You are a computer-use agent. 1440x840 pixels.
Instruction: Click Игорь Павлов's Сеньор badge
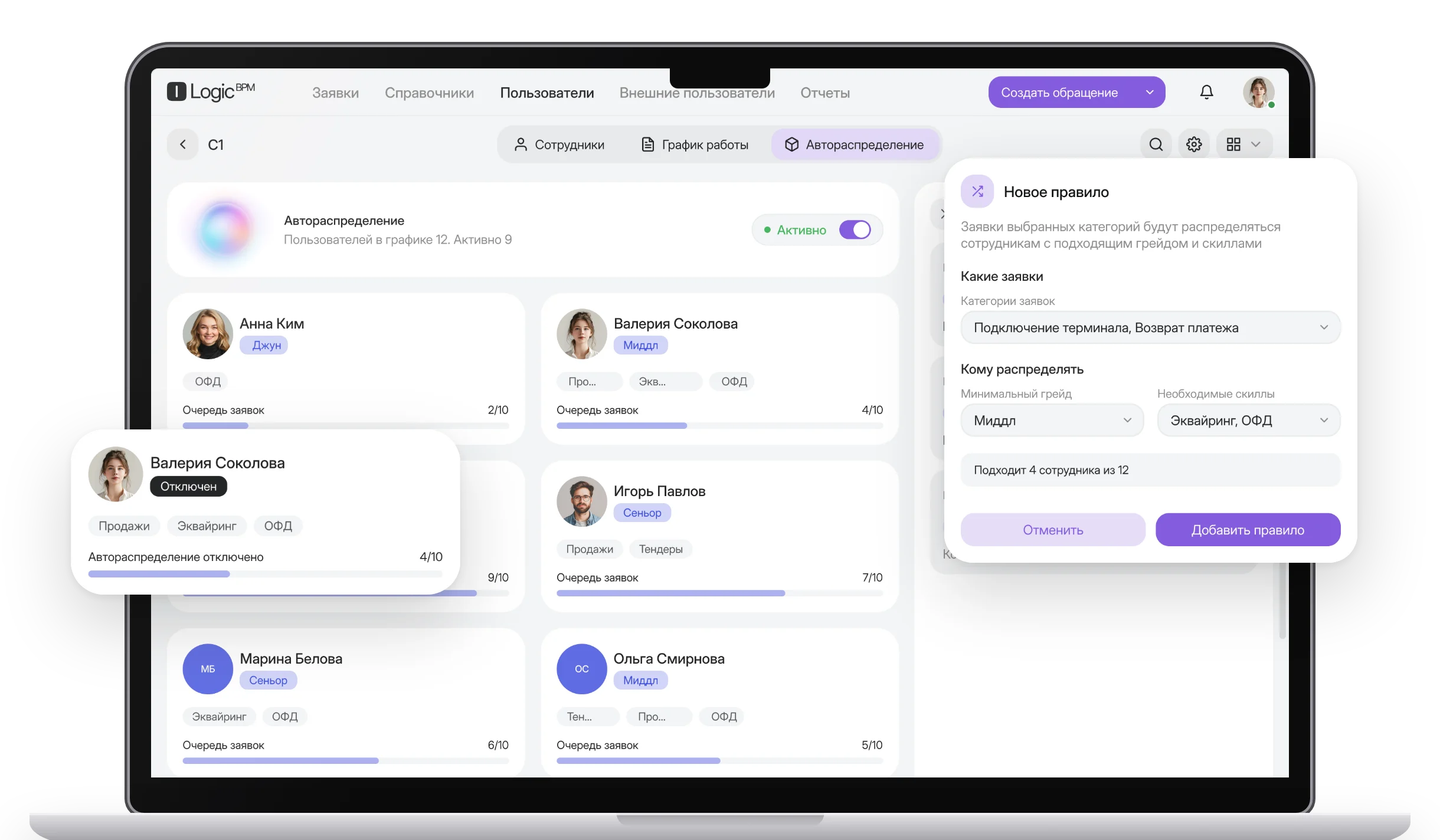[642, 513]
